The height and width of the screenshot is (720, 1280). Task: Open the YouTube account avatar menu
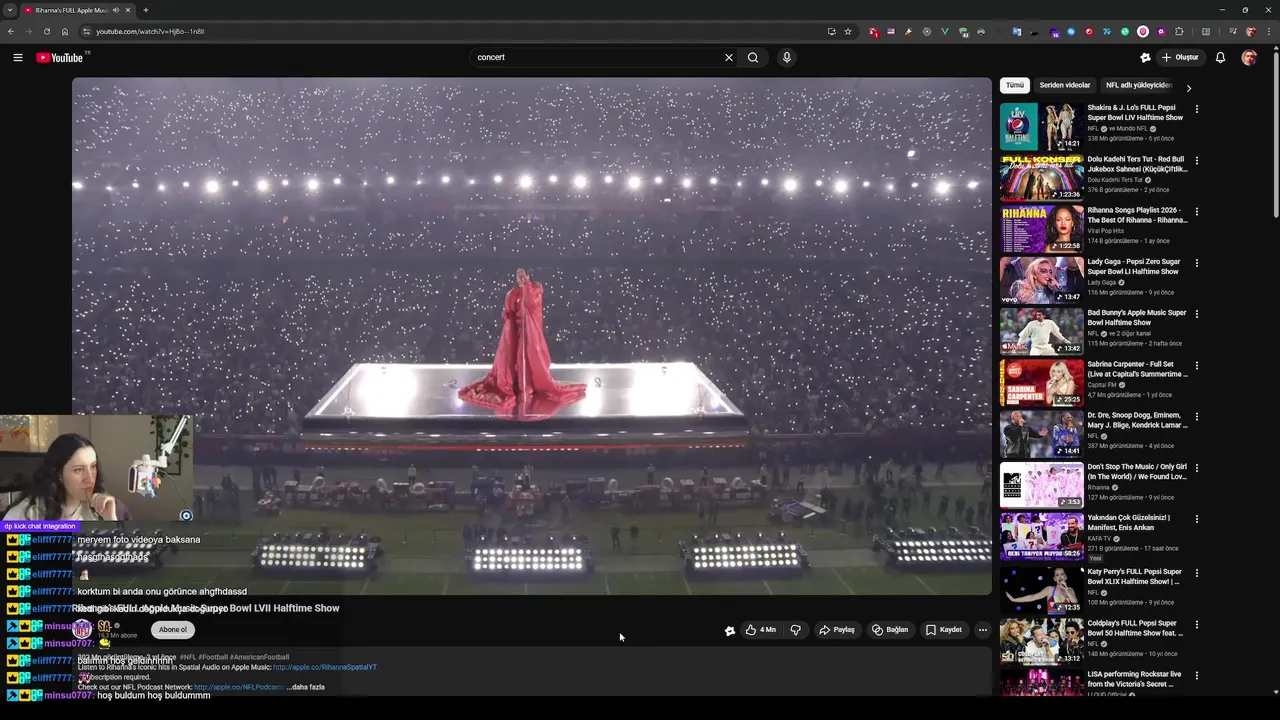1249,57
